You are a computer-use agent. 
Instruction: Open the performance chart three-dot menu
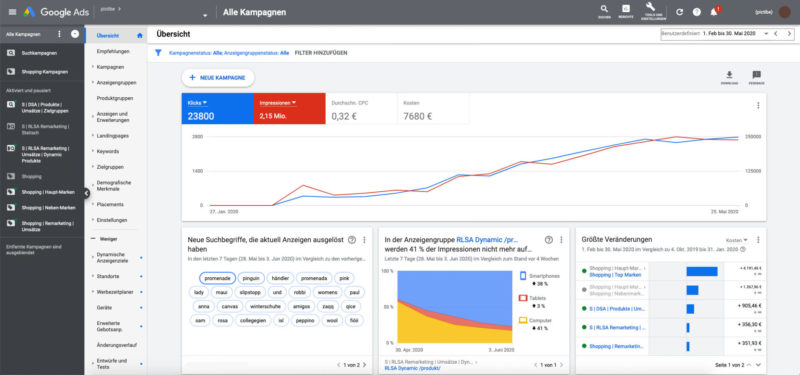(x=758, y=106)
